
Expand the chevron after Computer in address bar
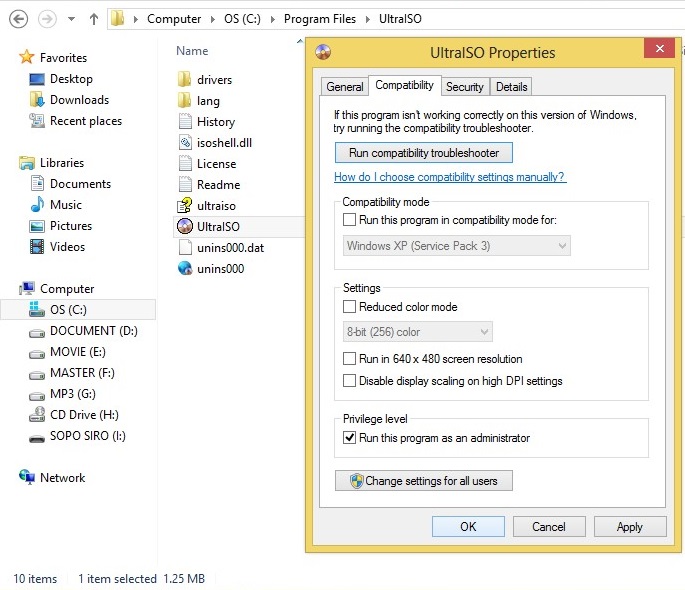click(x=213, y=19)
